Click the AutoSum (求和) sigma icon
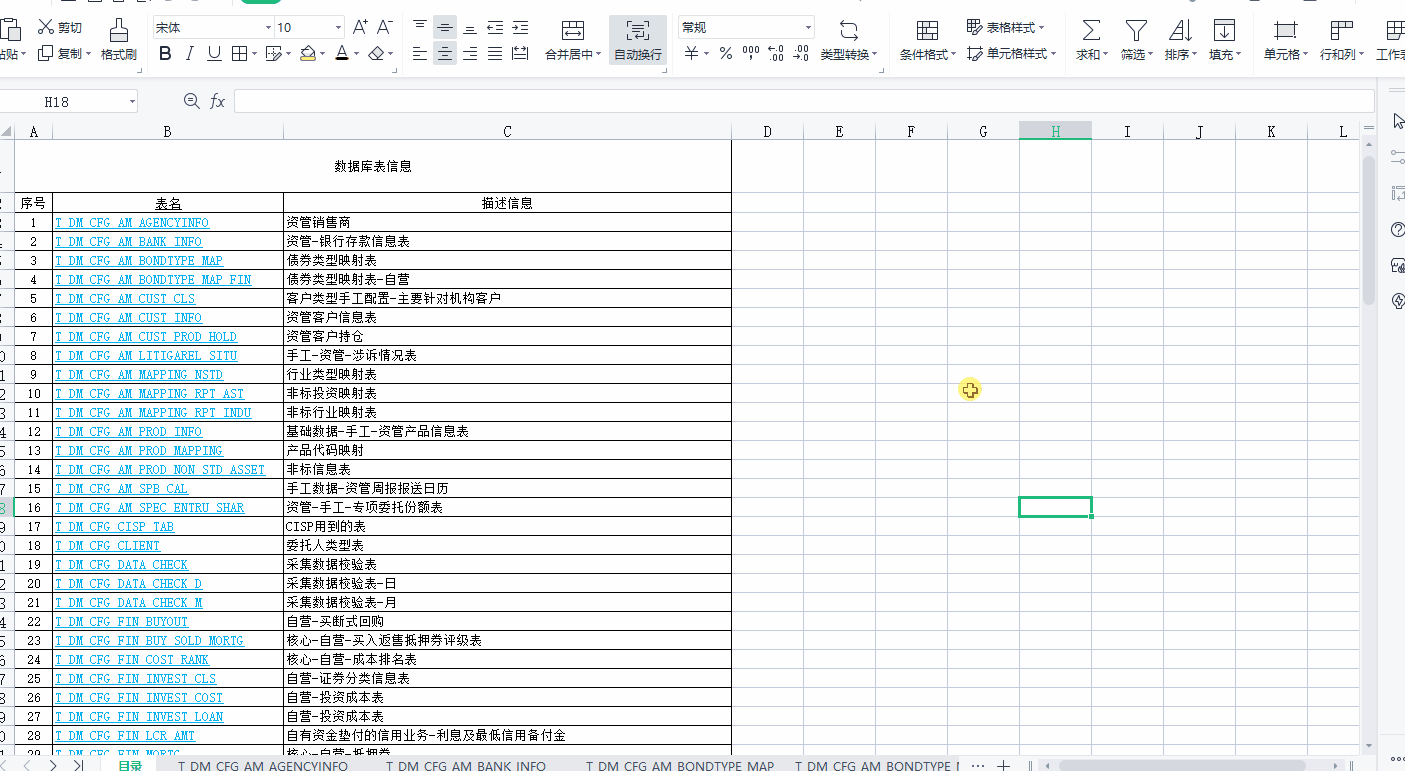1405x771 pixels. tap(1091, 30)
